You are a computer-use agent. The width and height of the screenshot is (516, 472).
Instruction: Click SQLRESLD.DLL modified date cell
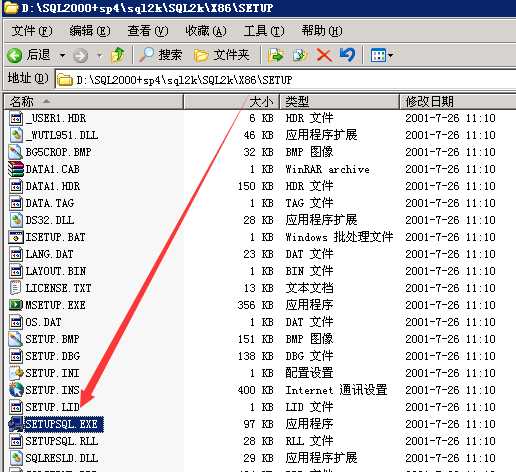point(450,458)
